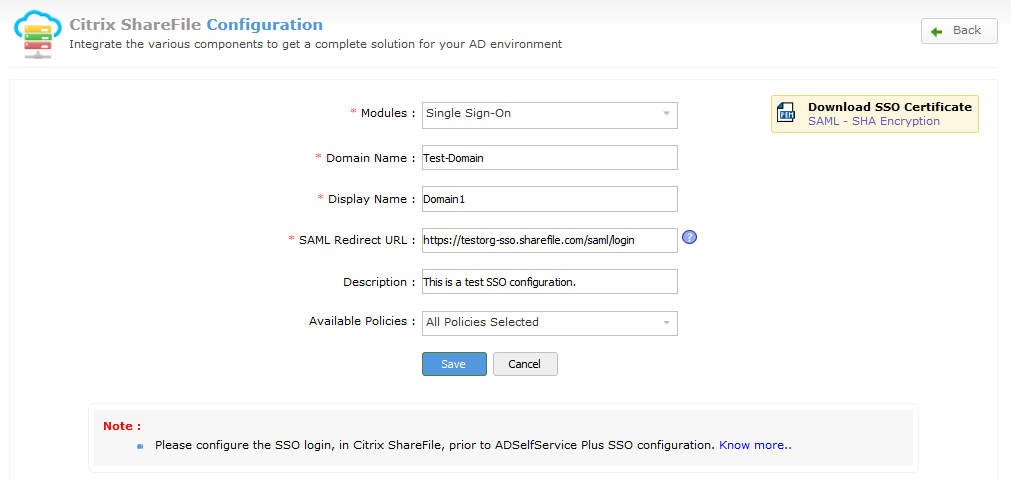1011x481 pixels.
Task: Click the Modules field label
Action: coord(387,114)
